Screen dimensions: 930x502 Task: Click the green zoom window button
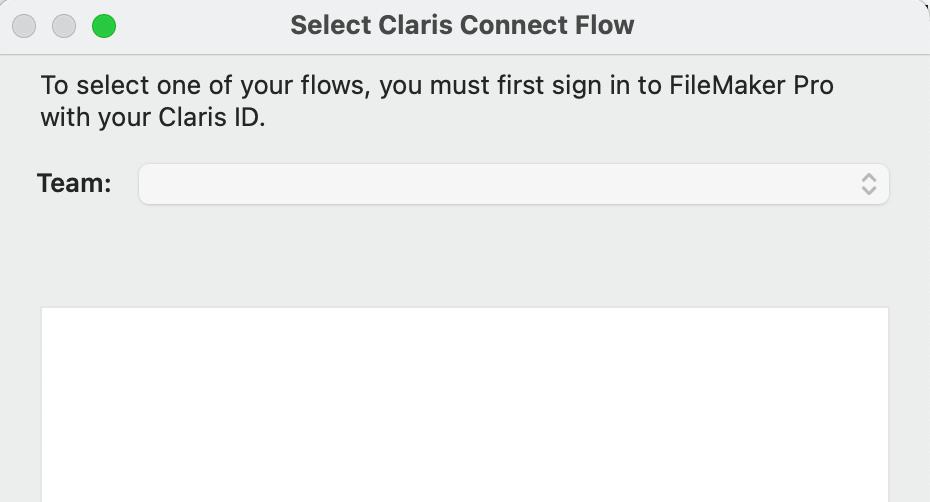pyautogui.click(x=104, y=26)
